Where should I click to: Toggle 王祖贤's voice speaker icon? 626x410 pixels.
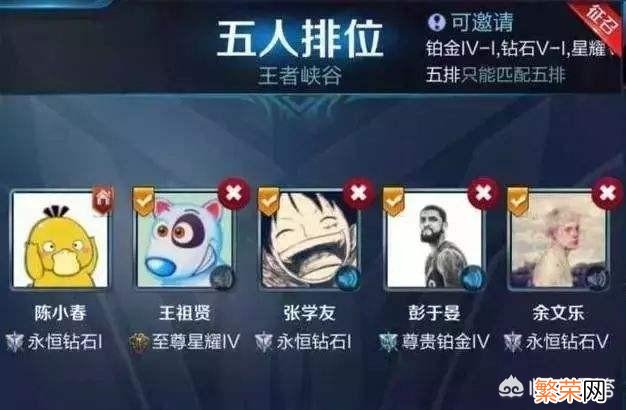coord(222,277)
